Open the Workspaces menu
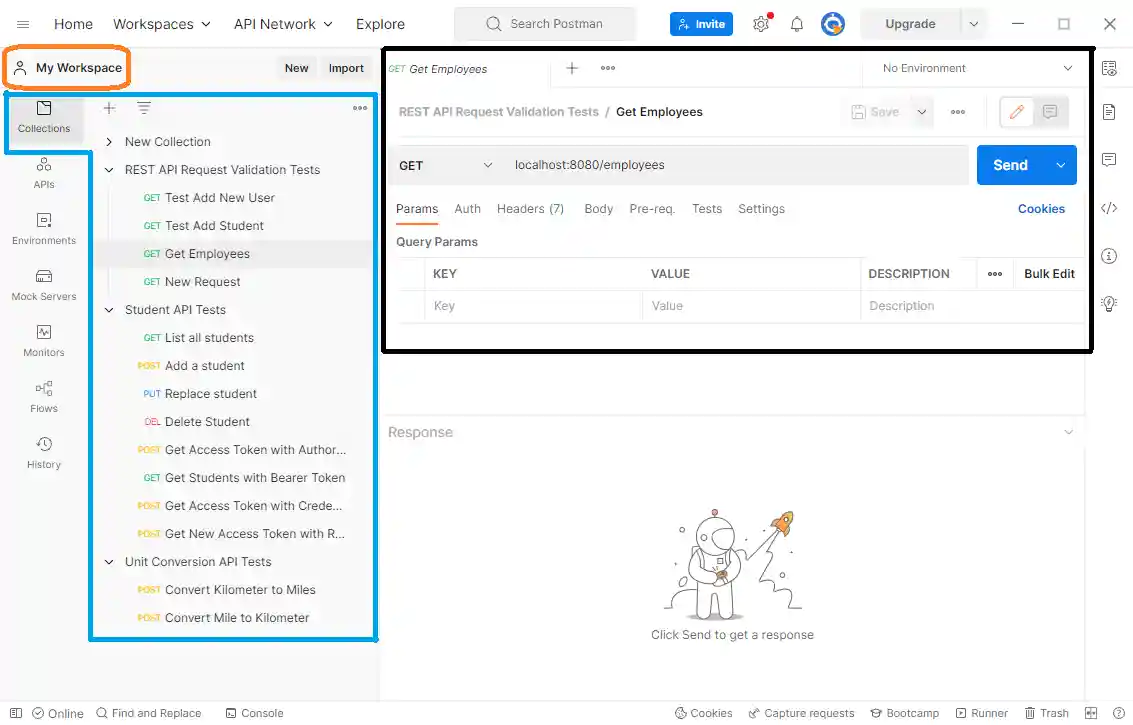 [x=161, y=24]
